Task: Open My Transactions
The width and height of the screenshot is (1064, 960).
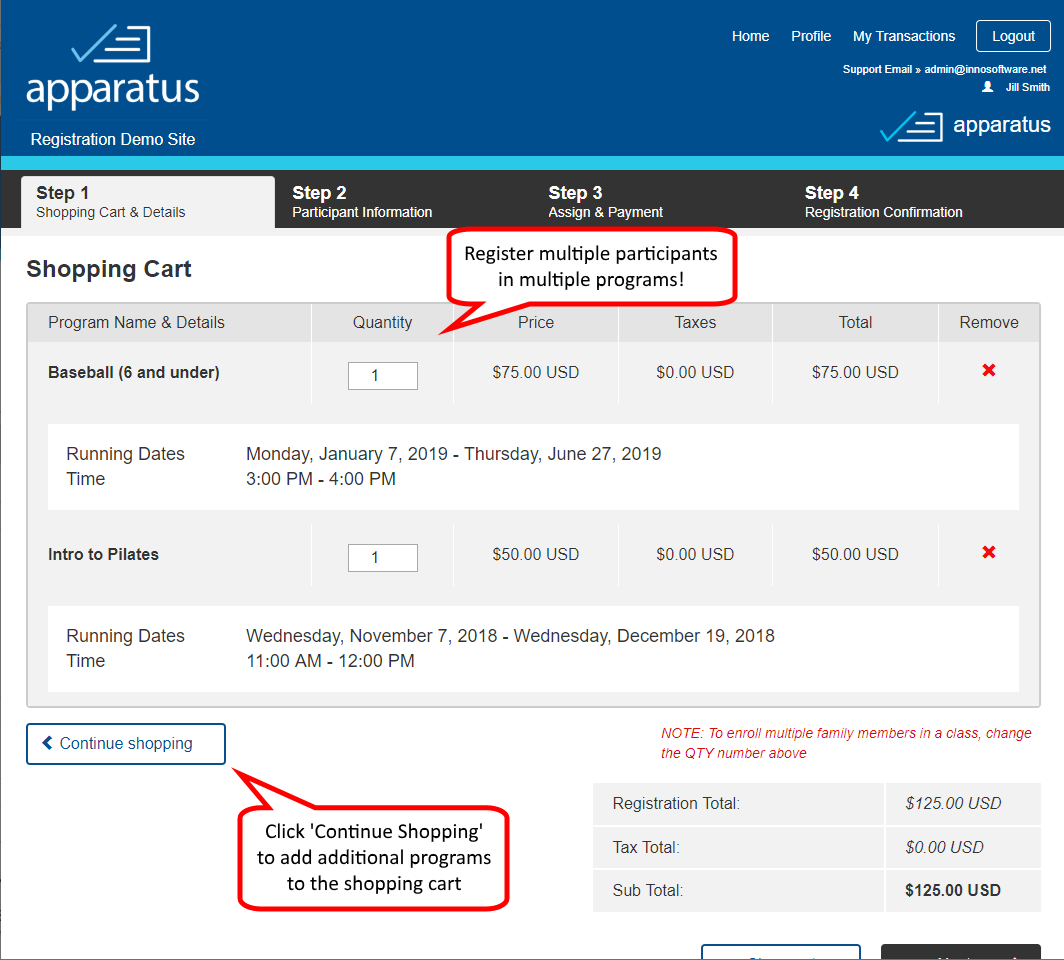Action: click(904, 36)
